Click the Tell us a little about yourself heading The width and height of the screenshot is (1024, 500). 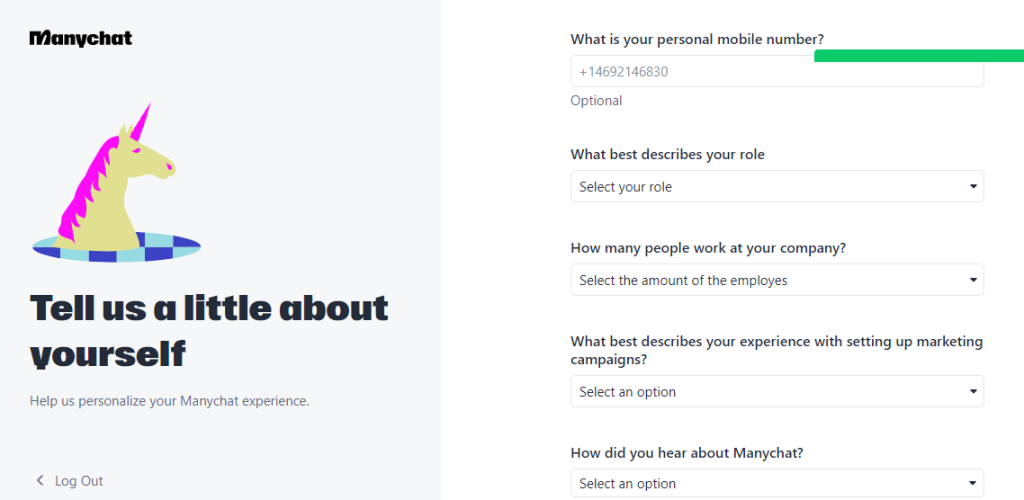point(209,331)
